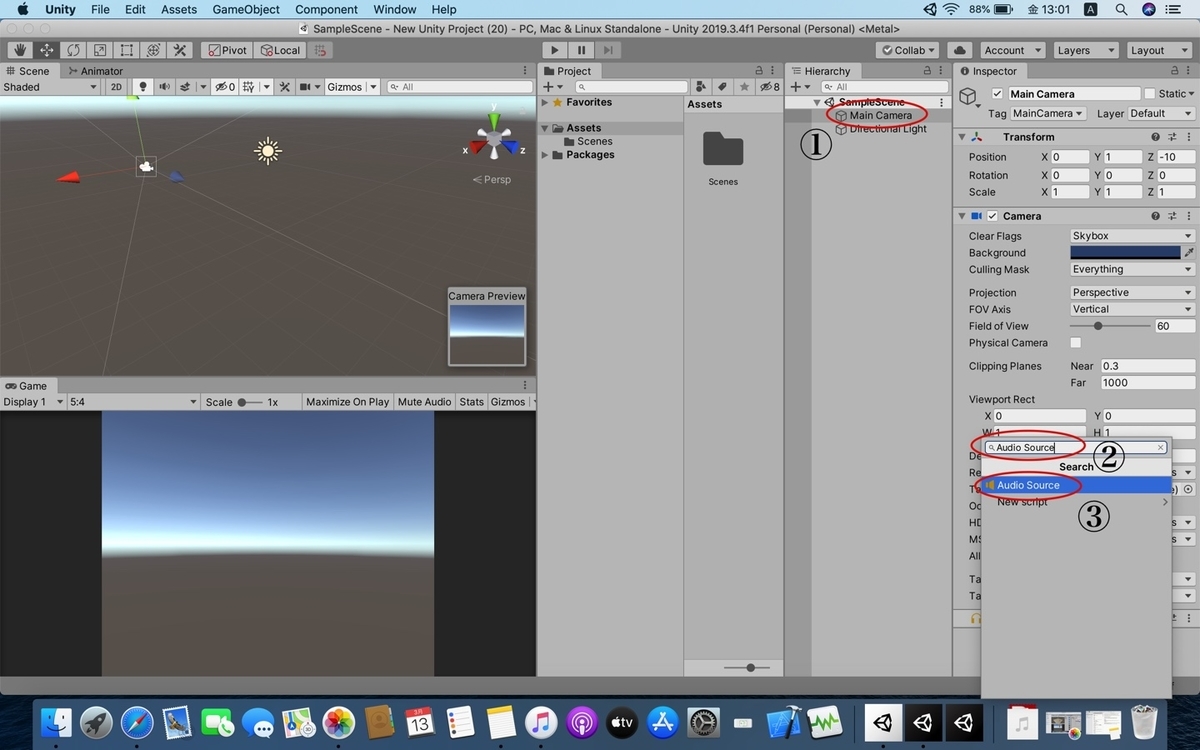Toggle scene lighting in the Scene view toolbar
This screenshot has width=1200, height=750.
[143, 87]
